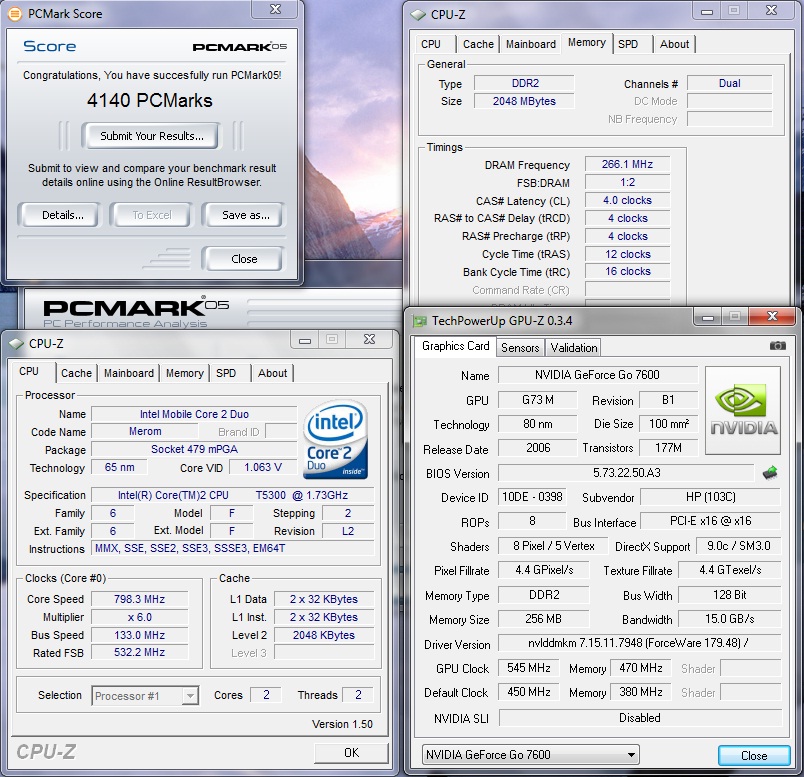
Task: Click the GPU-Z camera screenshot icon
Action: (x=777, y=346)
